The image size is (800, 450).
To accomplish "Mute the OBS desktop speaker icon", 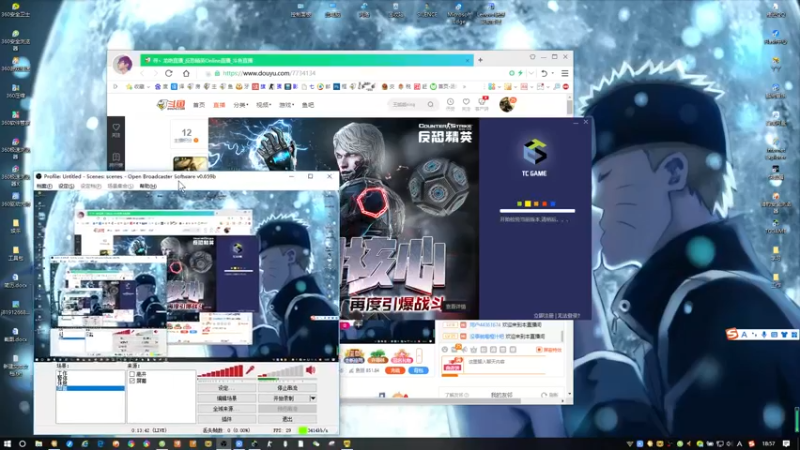I will pyautogui.click(x=311, y=370).
